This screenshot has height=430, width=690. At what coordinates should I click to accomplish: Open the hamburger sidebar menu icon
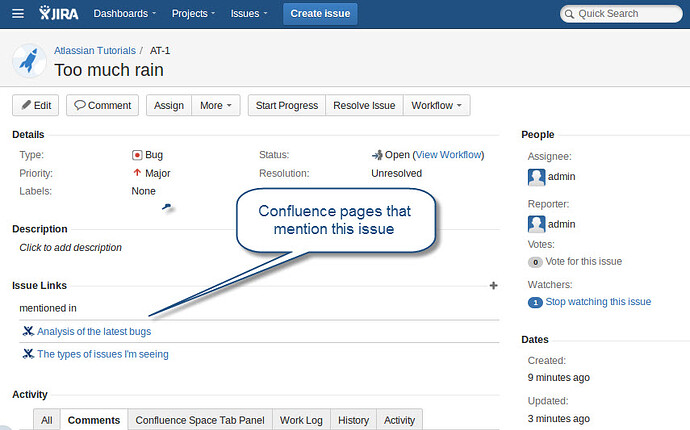click(x=18, y=14)
